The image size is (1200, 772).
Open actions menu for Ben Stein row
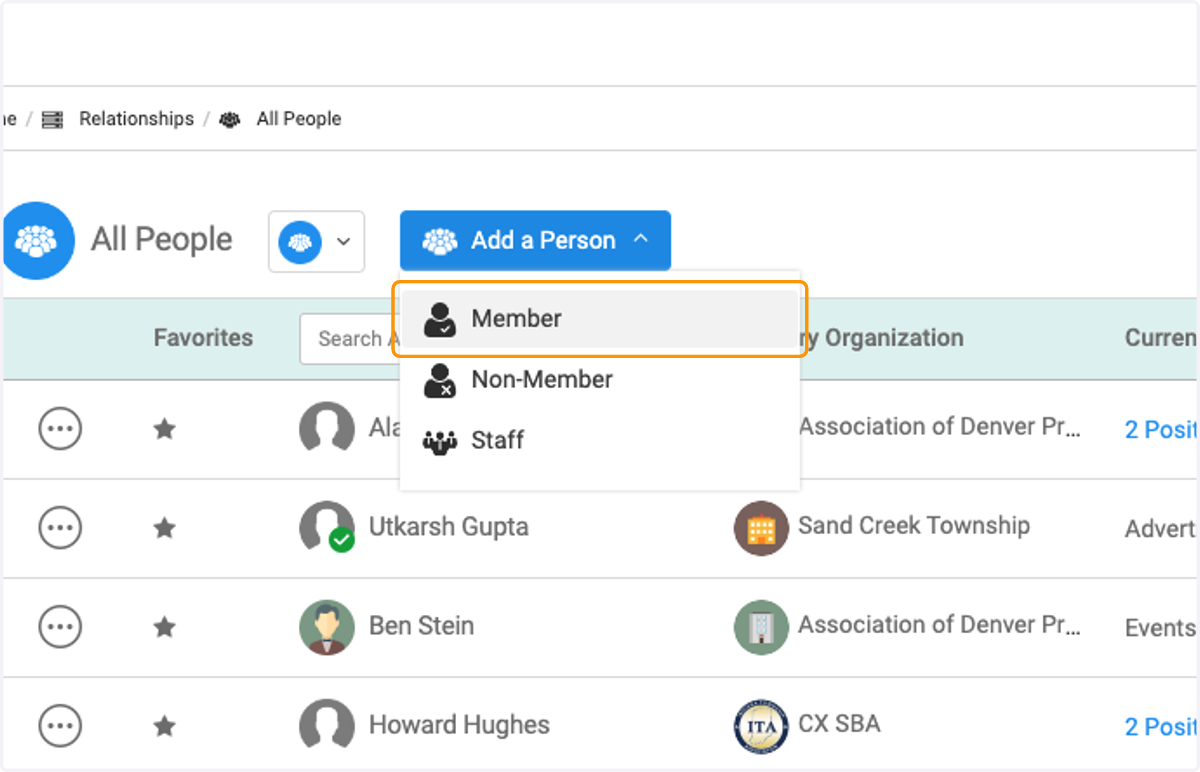(60, 627)
